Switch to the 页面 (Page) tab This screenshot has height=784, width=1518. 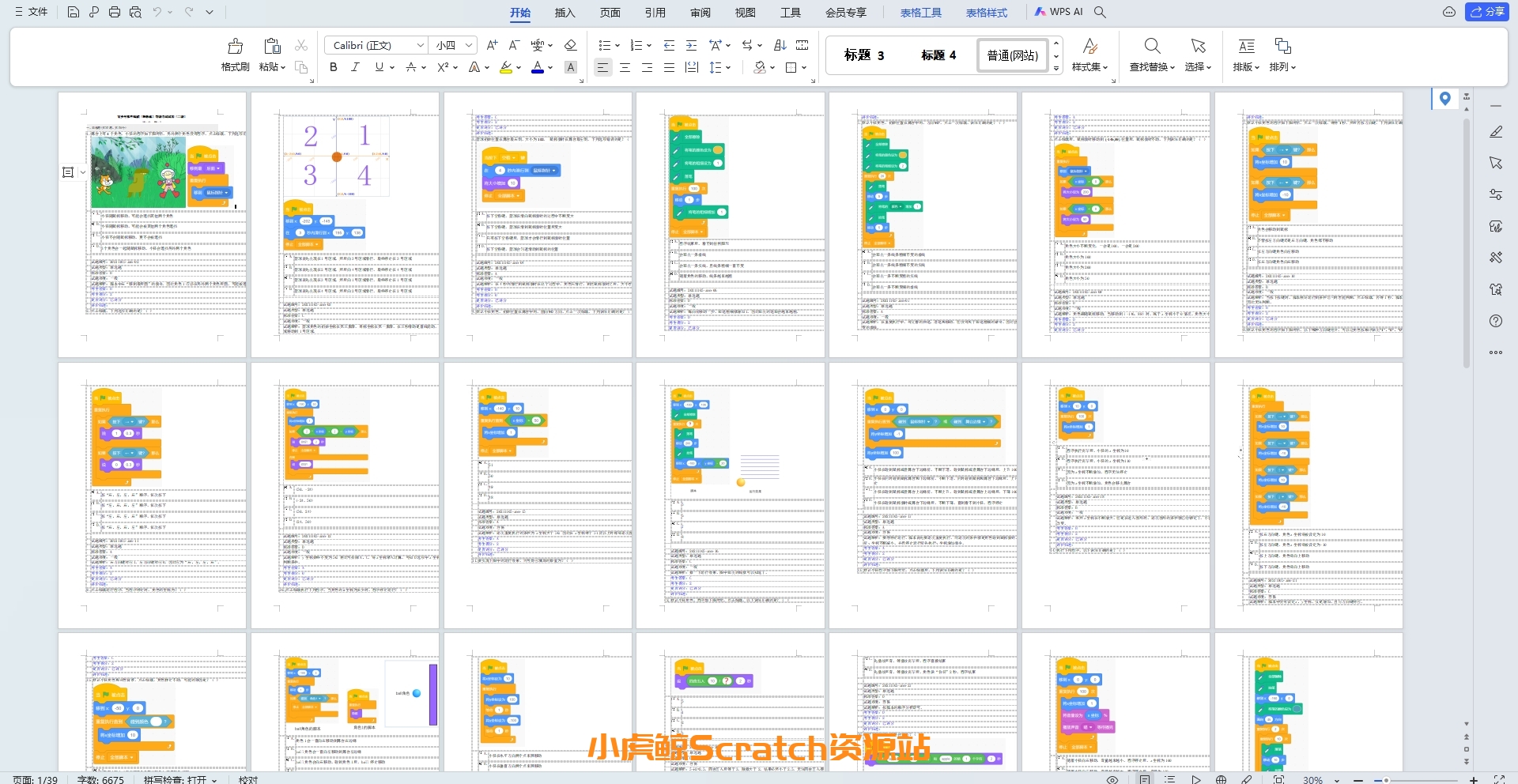(610, 13)
